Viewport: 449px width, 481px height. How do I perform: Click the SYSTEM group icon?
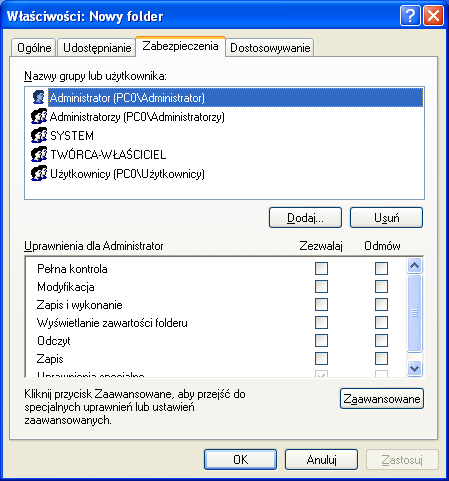39,135
